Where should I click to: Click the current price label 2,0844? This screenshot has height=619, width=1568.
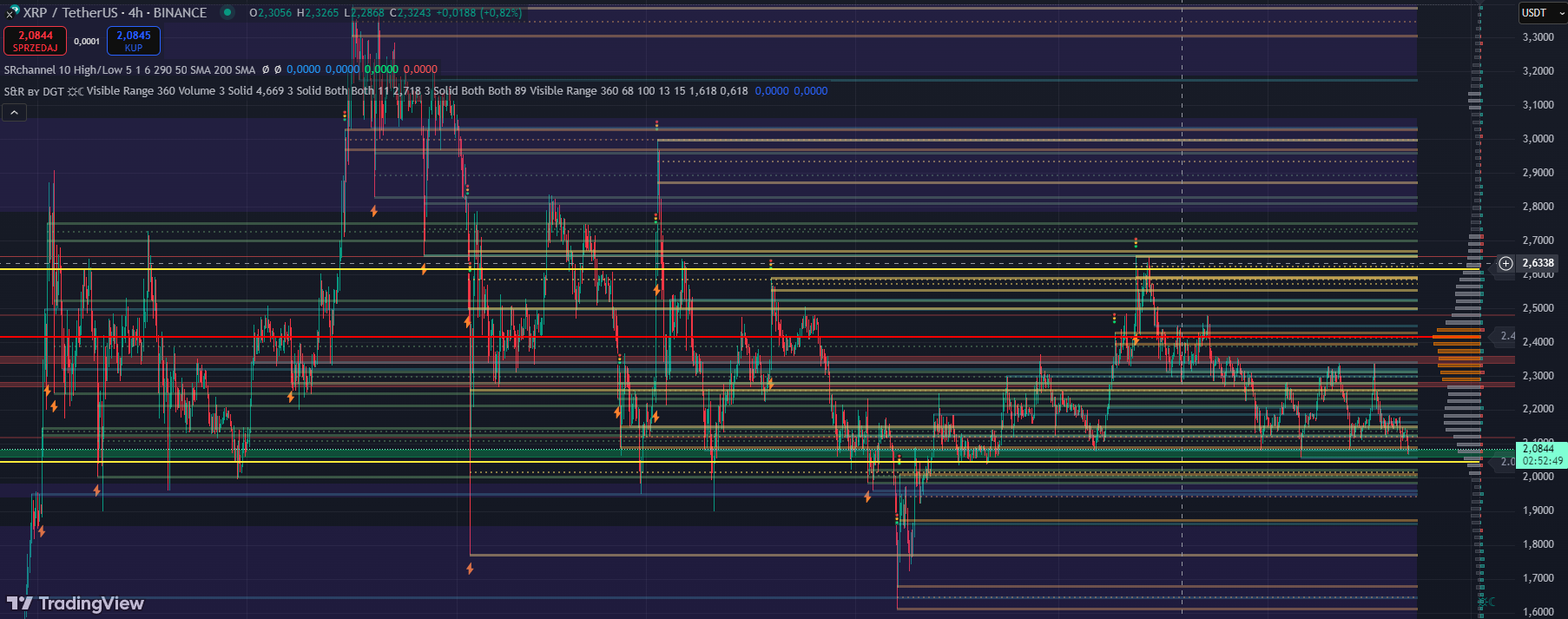[x=1538, y=449]
